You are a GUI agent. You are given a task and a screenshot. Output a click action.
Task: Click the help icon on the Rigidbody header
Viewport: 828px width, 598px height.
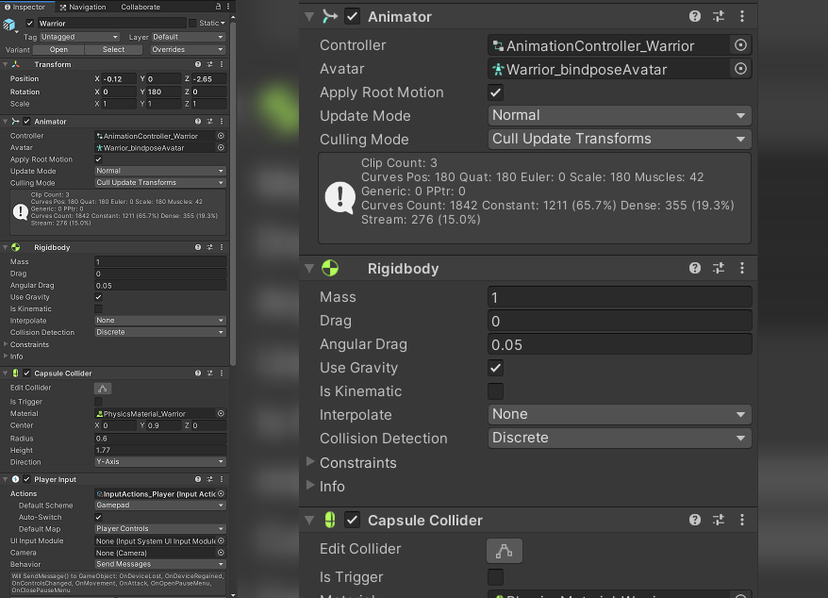(695, 268)
